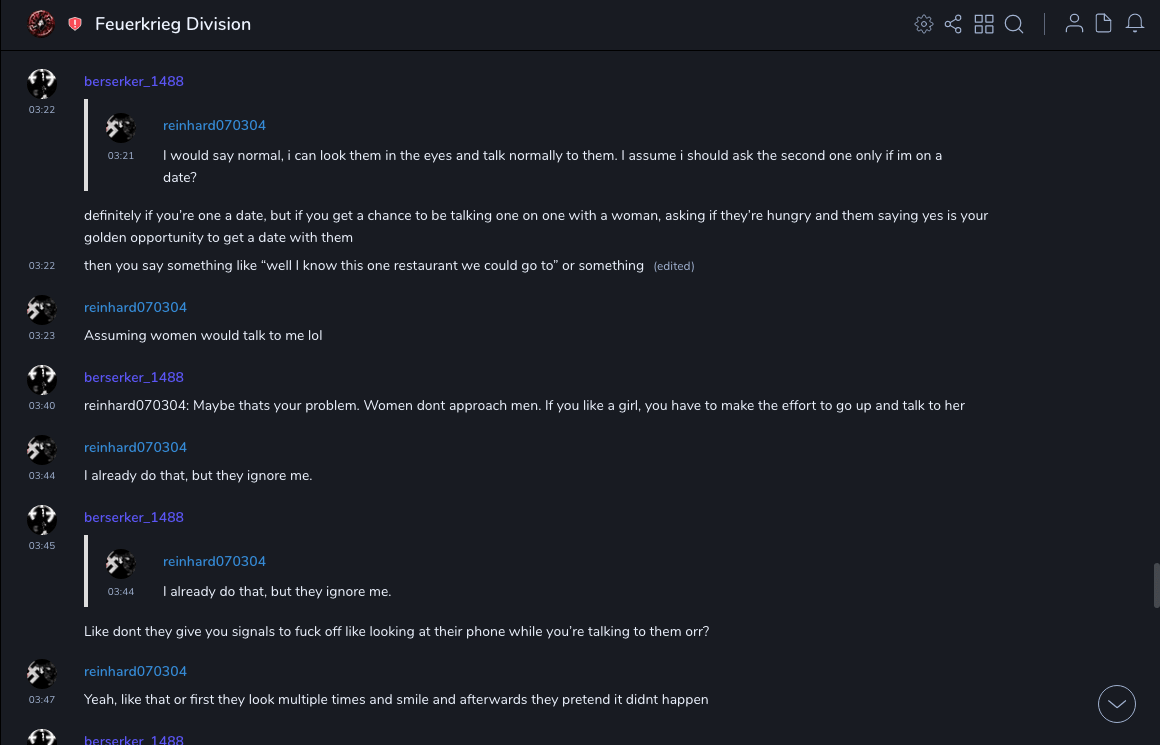Click berserker_1488 username on first message
This screenshot has height=745, width=1160.
pos(134,81)
